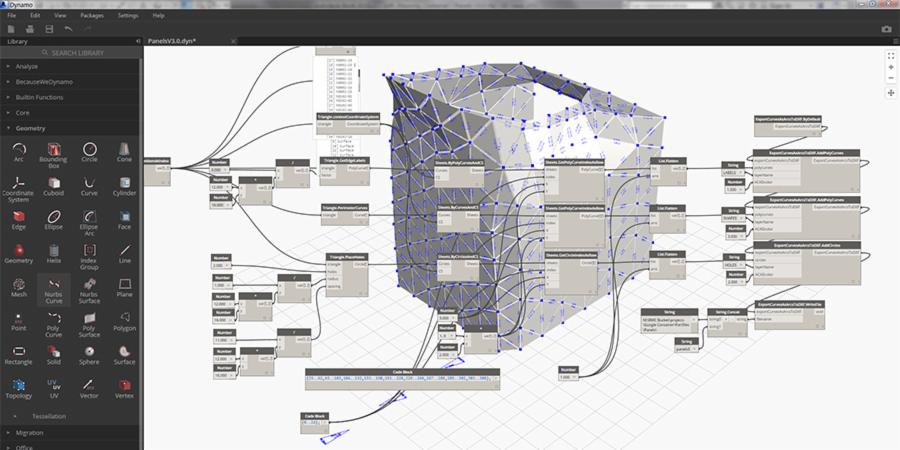This screenshot has height=450, width=900.
Task: Click the Open file toolbar icon
Action: 30,29
